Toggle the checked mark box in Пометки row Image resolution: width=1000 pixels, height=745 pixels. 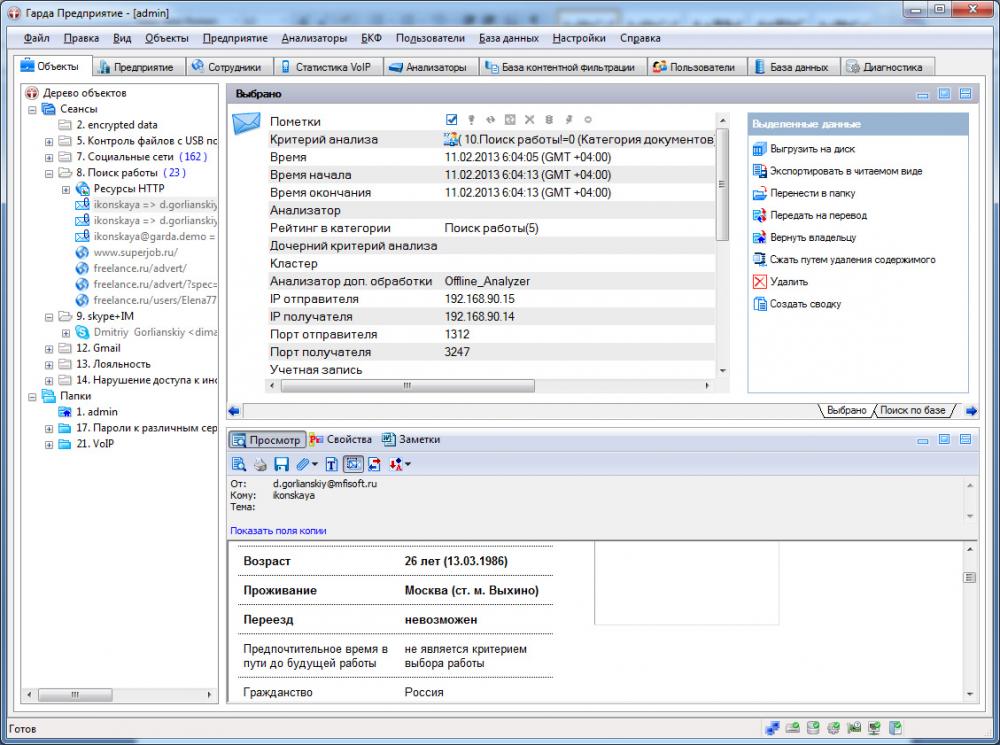click(452, 120)
